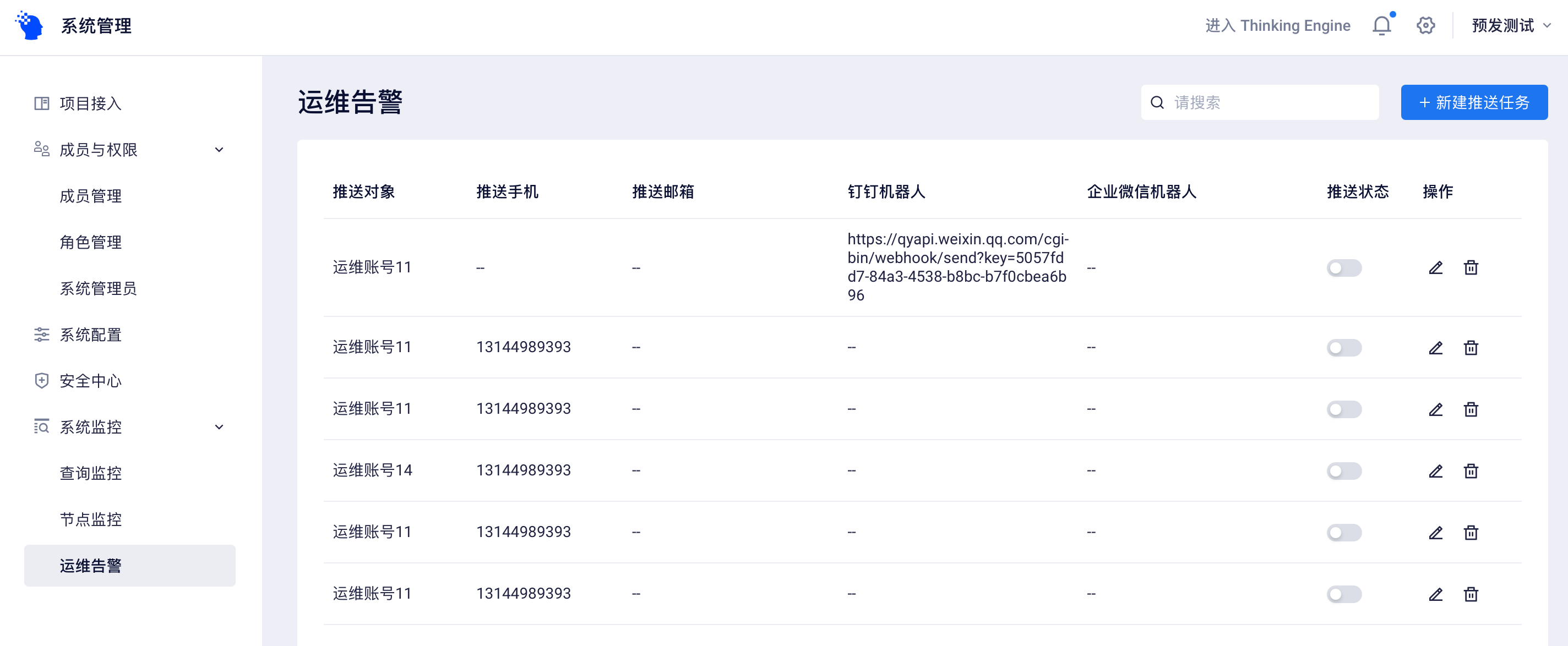Click the qyapi.weixin.qq.com webhook URL text
This screenshot has height=646, width=1568.
click(957, 267)
